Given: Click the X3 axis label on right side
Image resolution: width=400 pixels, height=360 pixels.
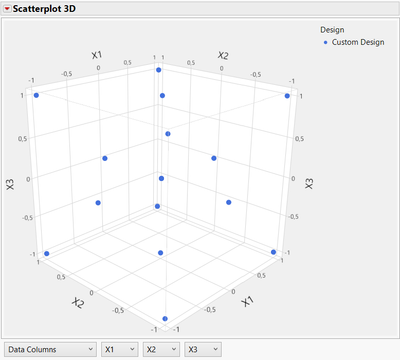Looking at the screenshot, I should click(310, 183).
